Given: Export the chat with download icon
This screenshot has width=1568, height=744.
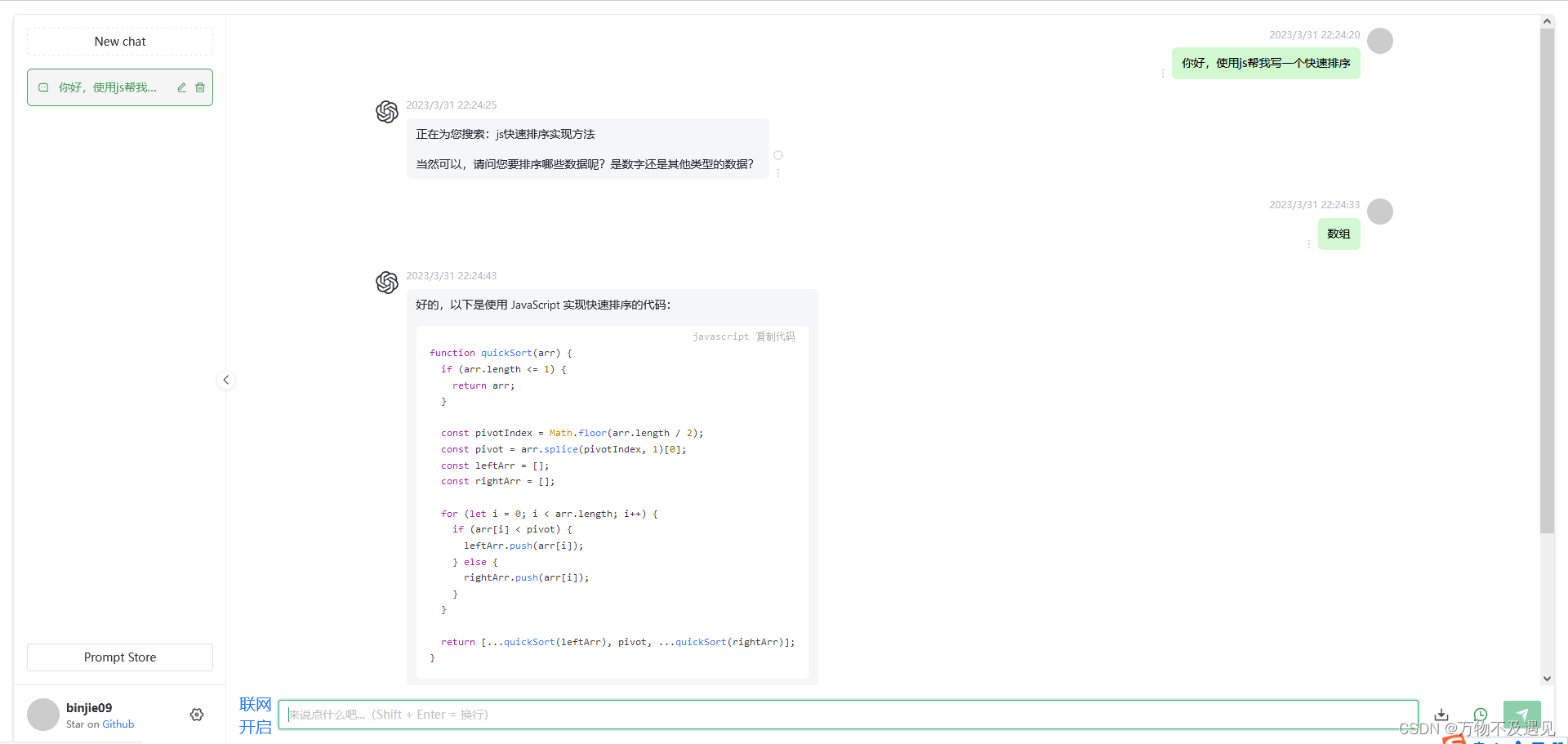Looking at the screenshot, I should click(x=1441, y=715).
